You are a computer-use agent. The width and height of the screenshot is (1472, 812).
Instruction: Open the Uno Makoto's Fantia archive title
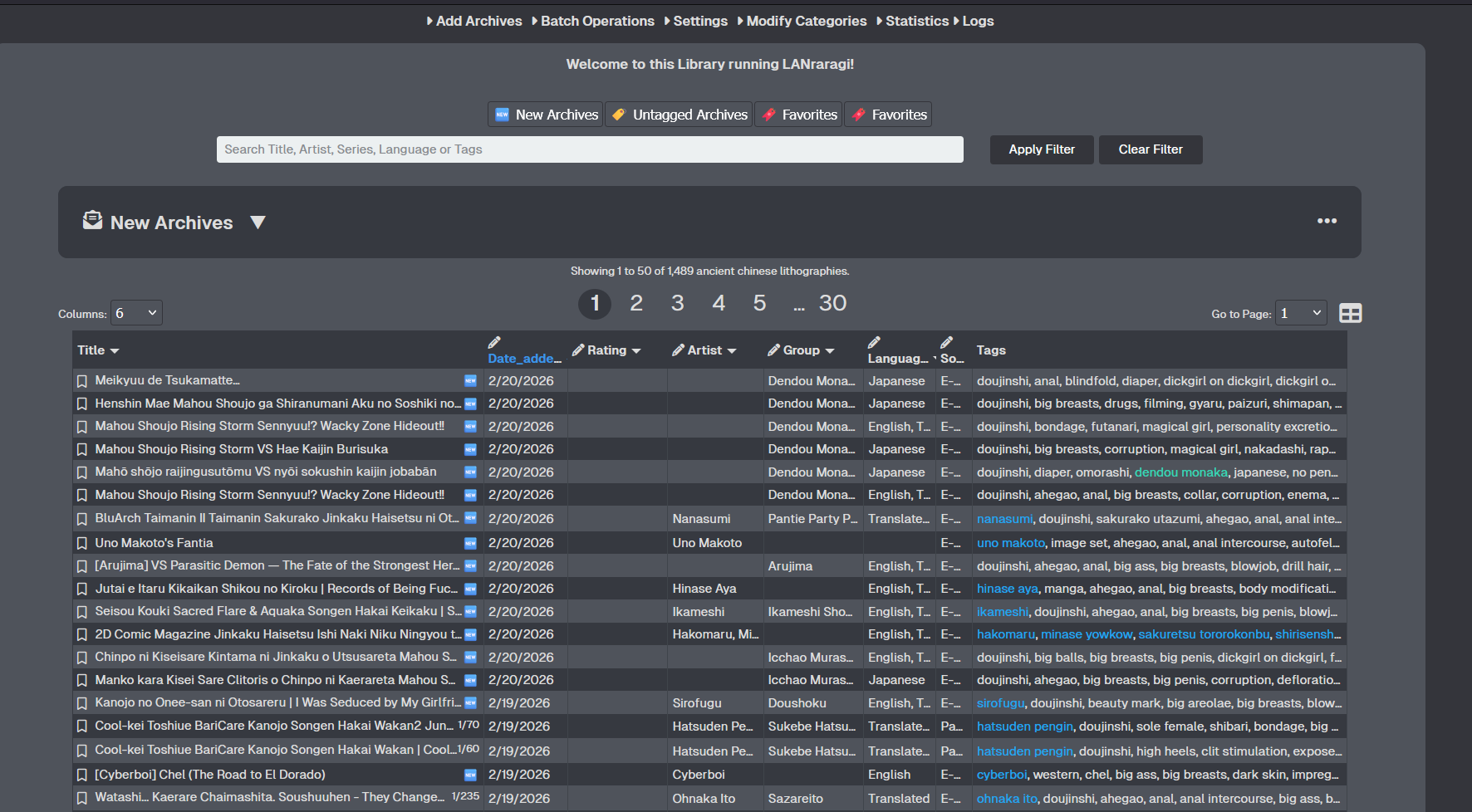pos(154,543)
